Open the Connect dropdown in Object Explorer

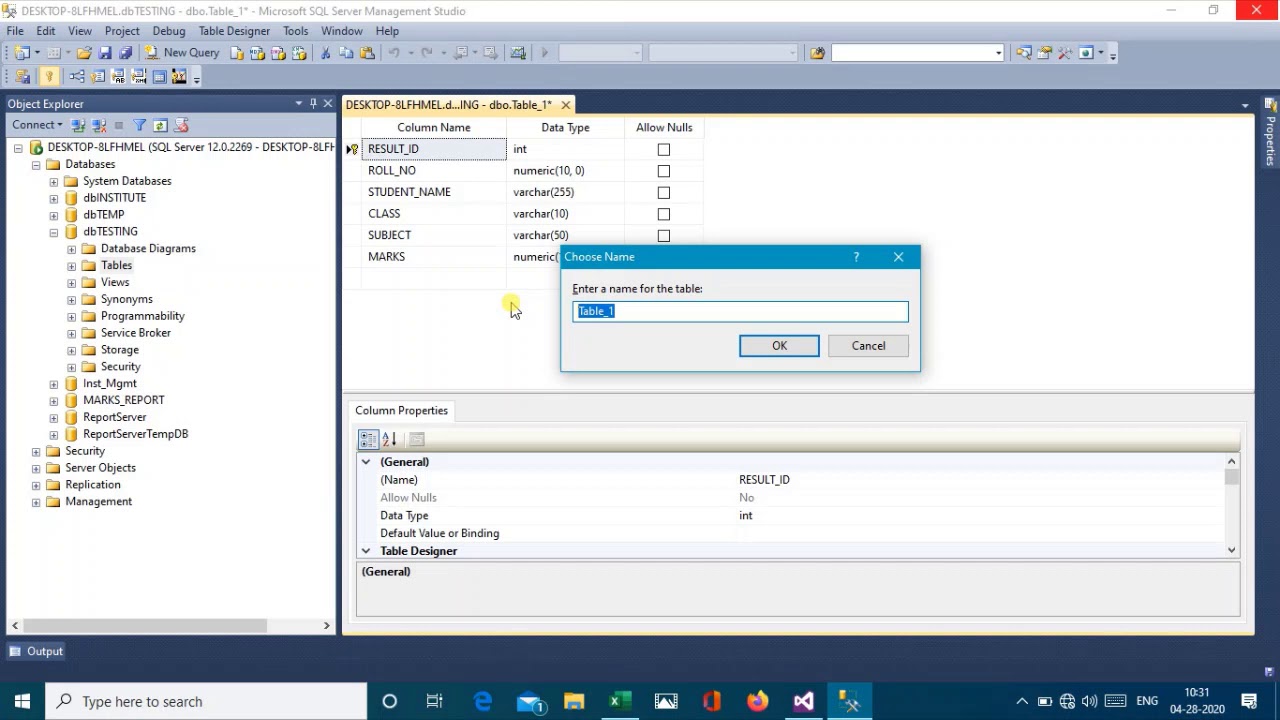(x=37, y=125)
